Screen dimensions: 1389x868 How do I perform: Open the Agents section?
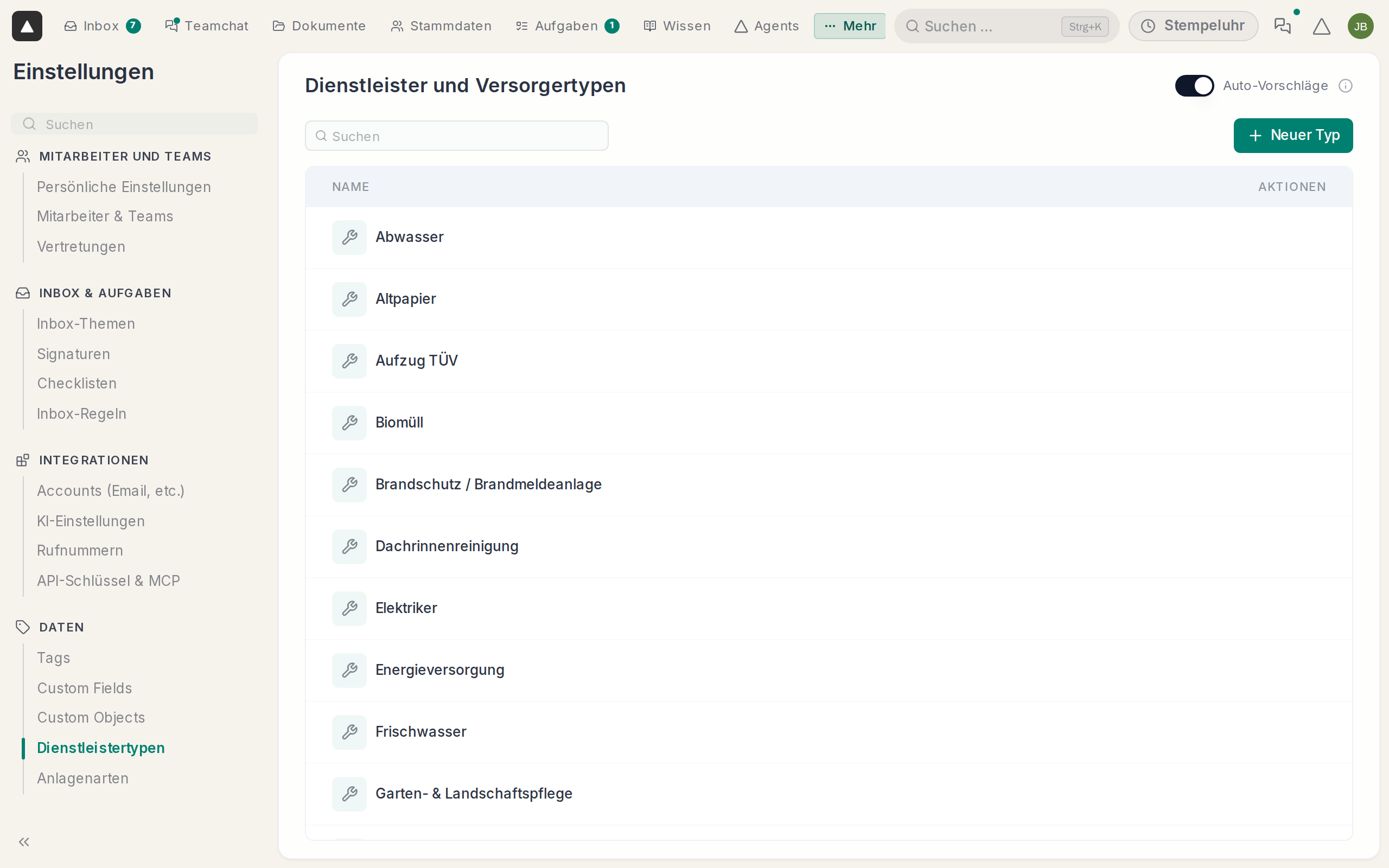766,26
